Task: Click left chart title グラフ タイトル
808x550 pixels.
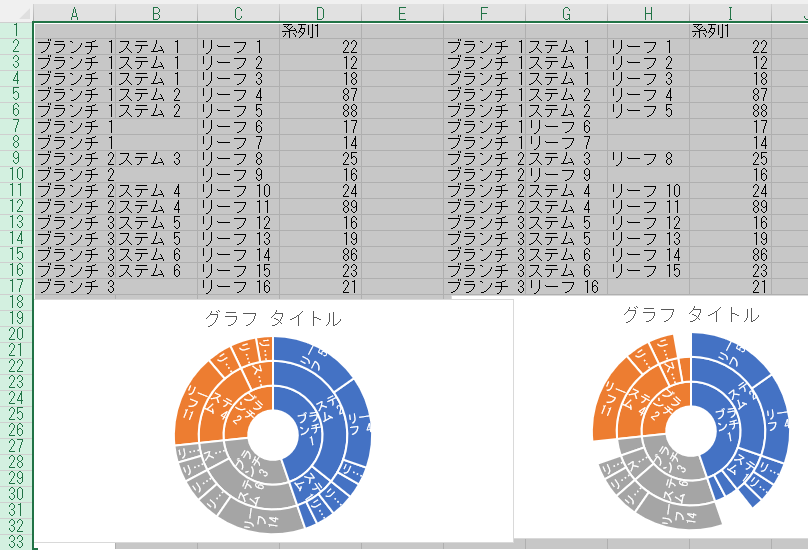Action: click(x=273, y=319)
